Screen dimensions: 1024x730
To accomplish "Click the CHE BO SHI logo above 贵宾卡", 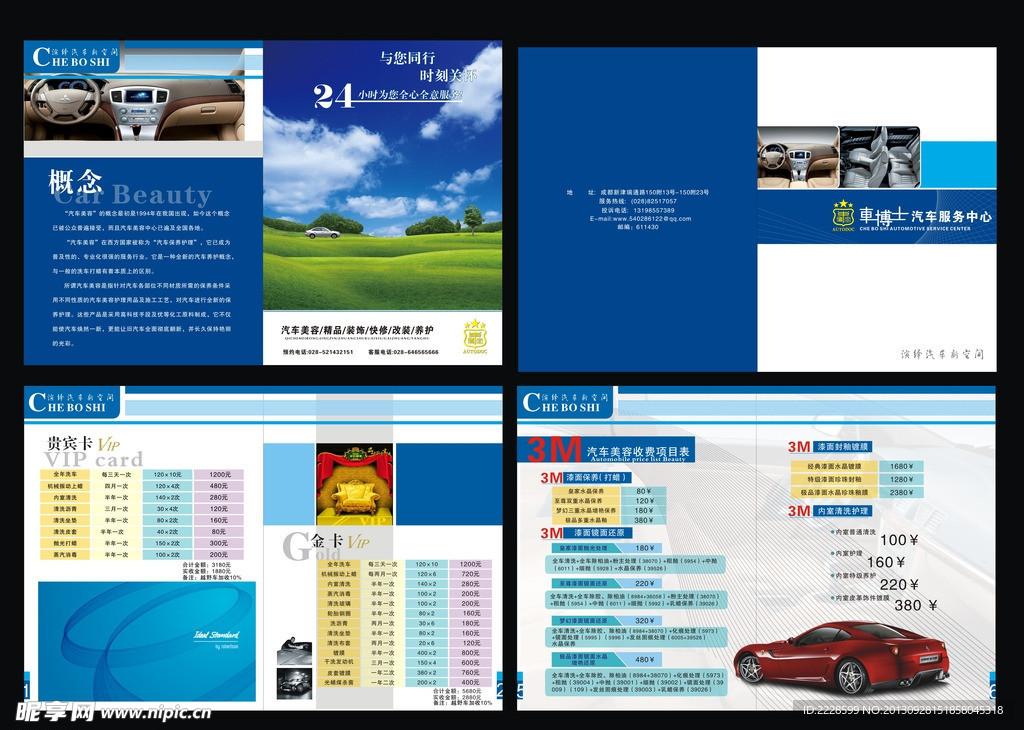I will [72, 402].
